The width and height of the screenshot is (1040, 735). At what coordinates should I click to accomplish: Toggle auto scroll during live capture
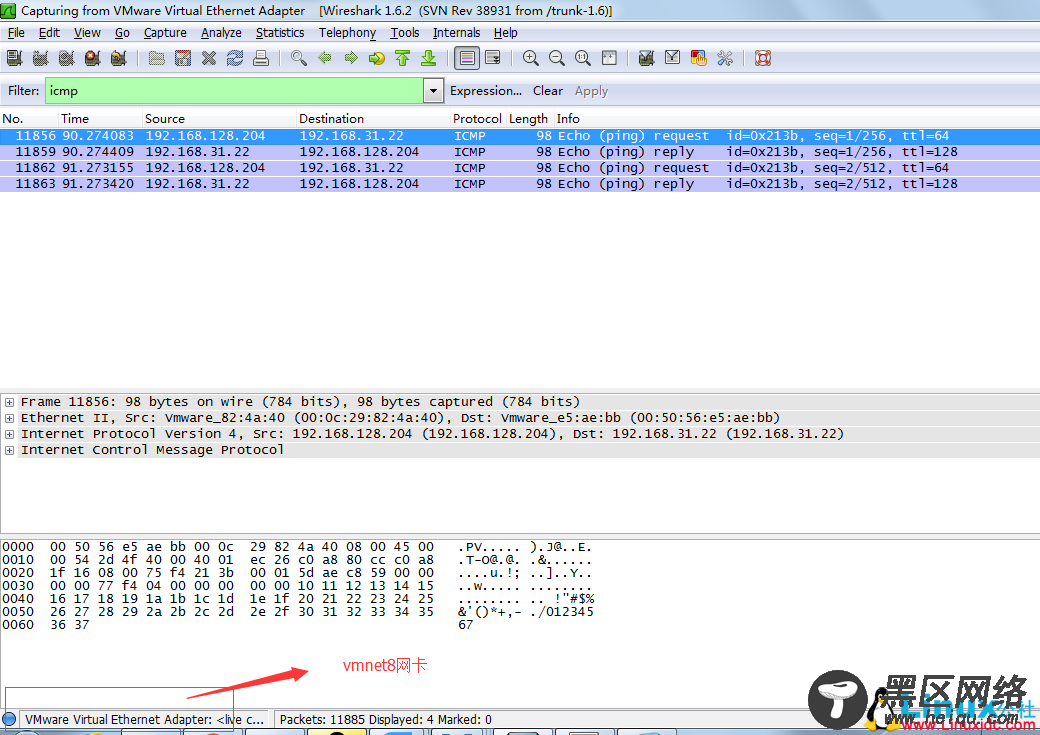pyautogui.click(x=493, y=58)
